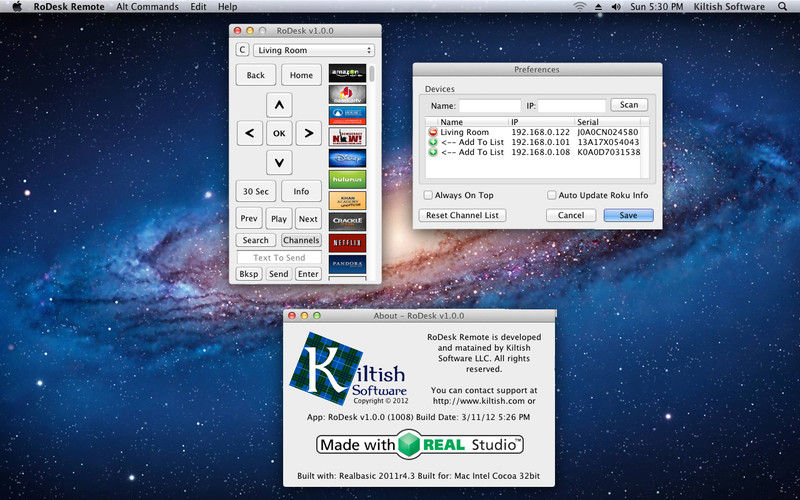This screenshot has height=500, width=800.
Task: Click the channel list scrollbar
Action: pos(372,73)
